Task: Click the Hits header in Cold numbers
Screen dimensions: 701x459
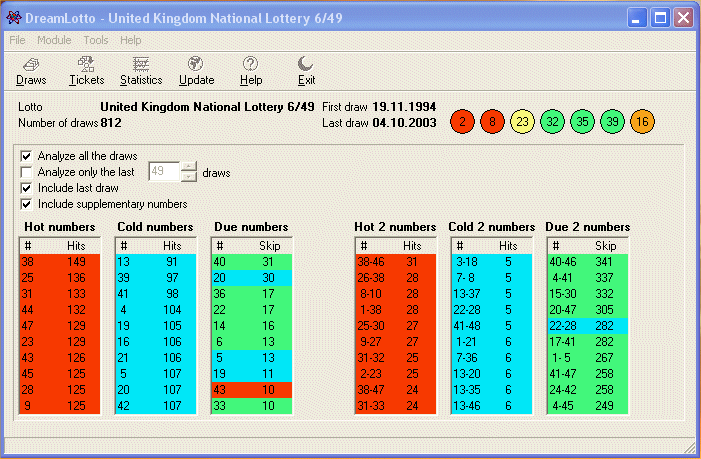Action: pos(172,246)
